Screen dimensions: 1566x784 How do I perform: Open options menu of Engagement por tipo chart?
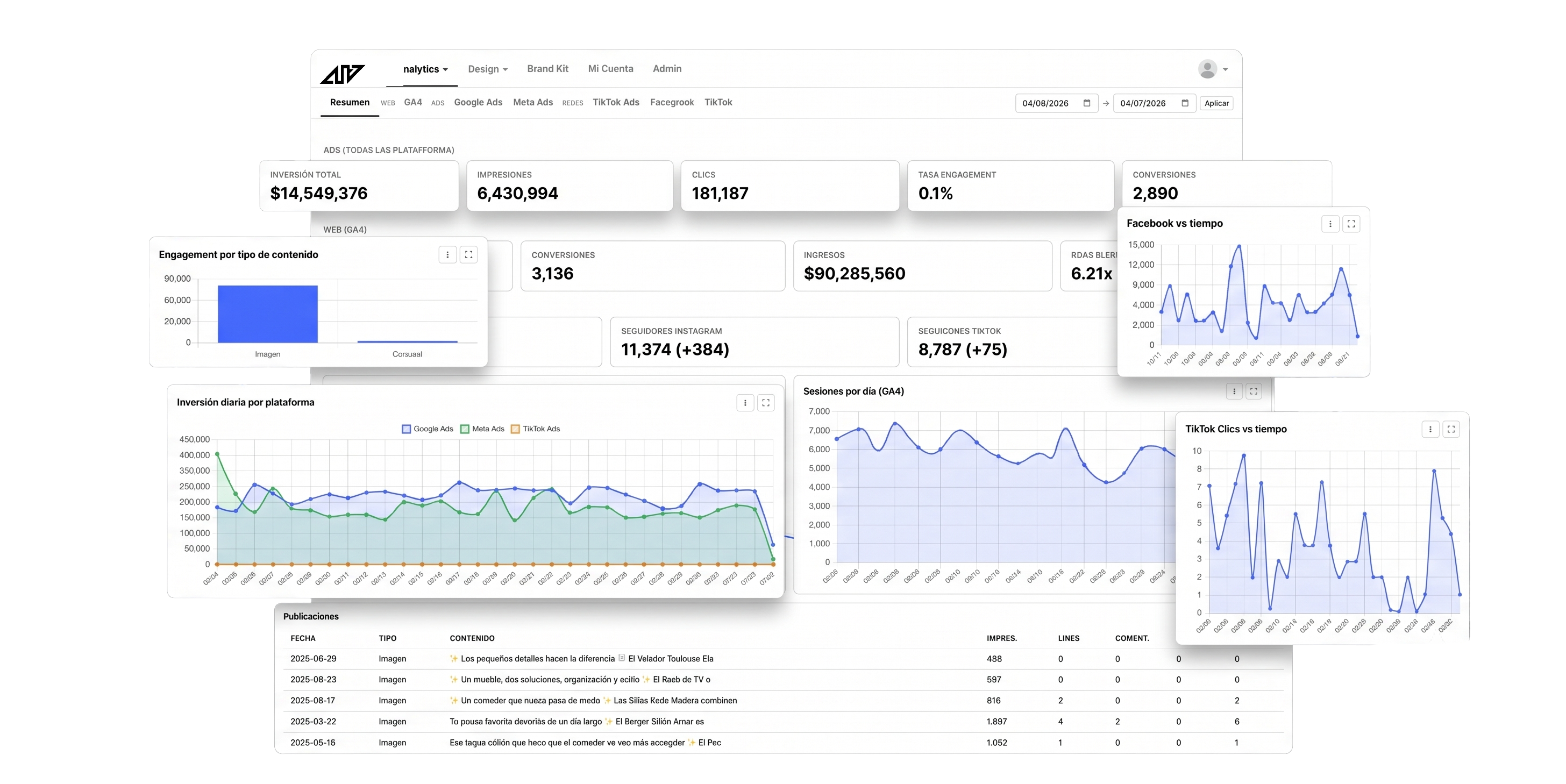coord(447,255)
